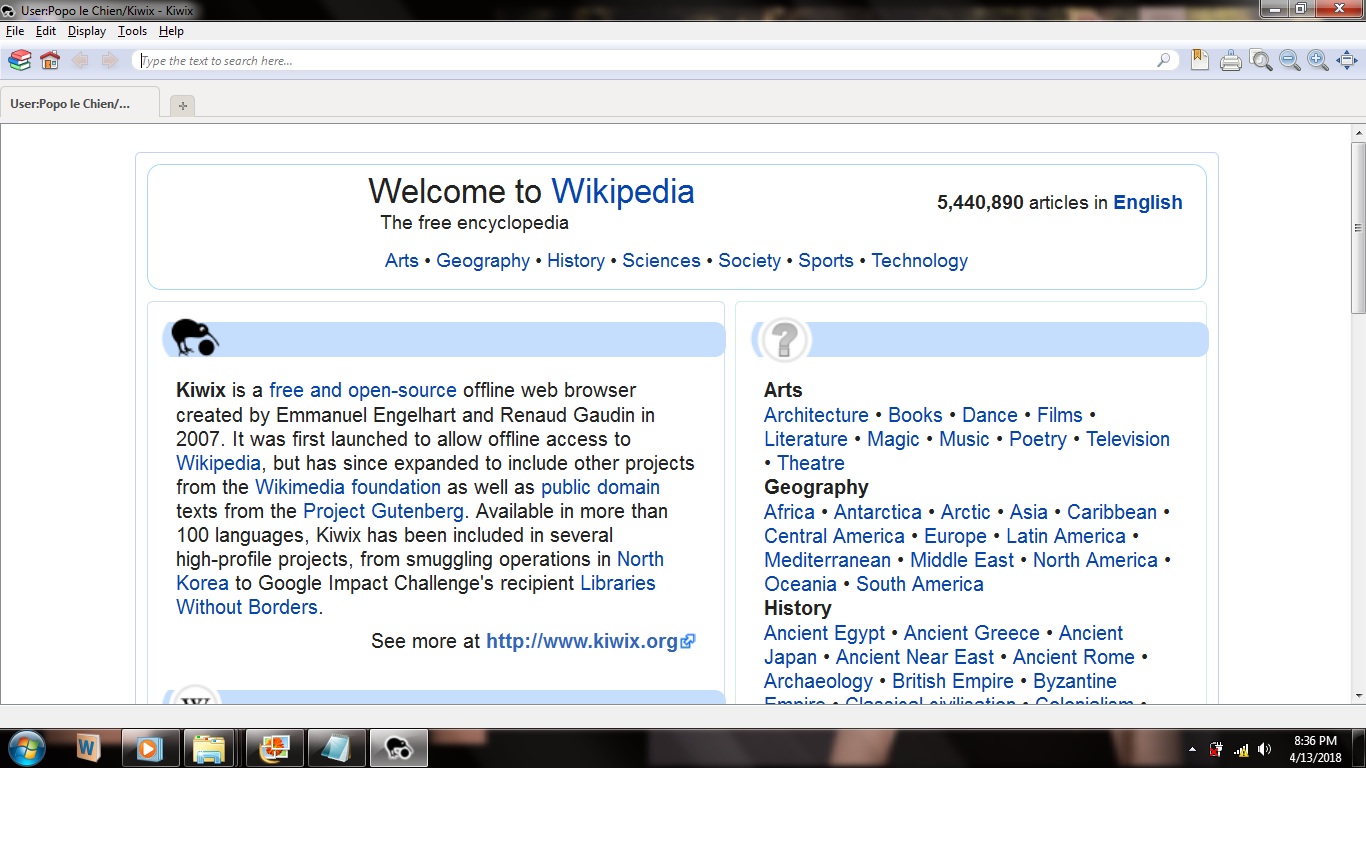Toggle fullscreen mode icon
Image resolution: width=1366 pixels, height=868 pixels.
point(1347,61)
